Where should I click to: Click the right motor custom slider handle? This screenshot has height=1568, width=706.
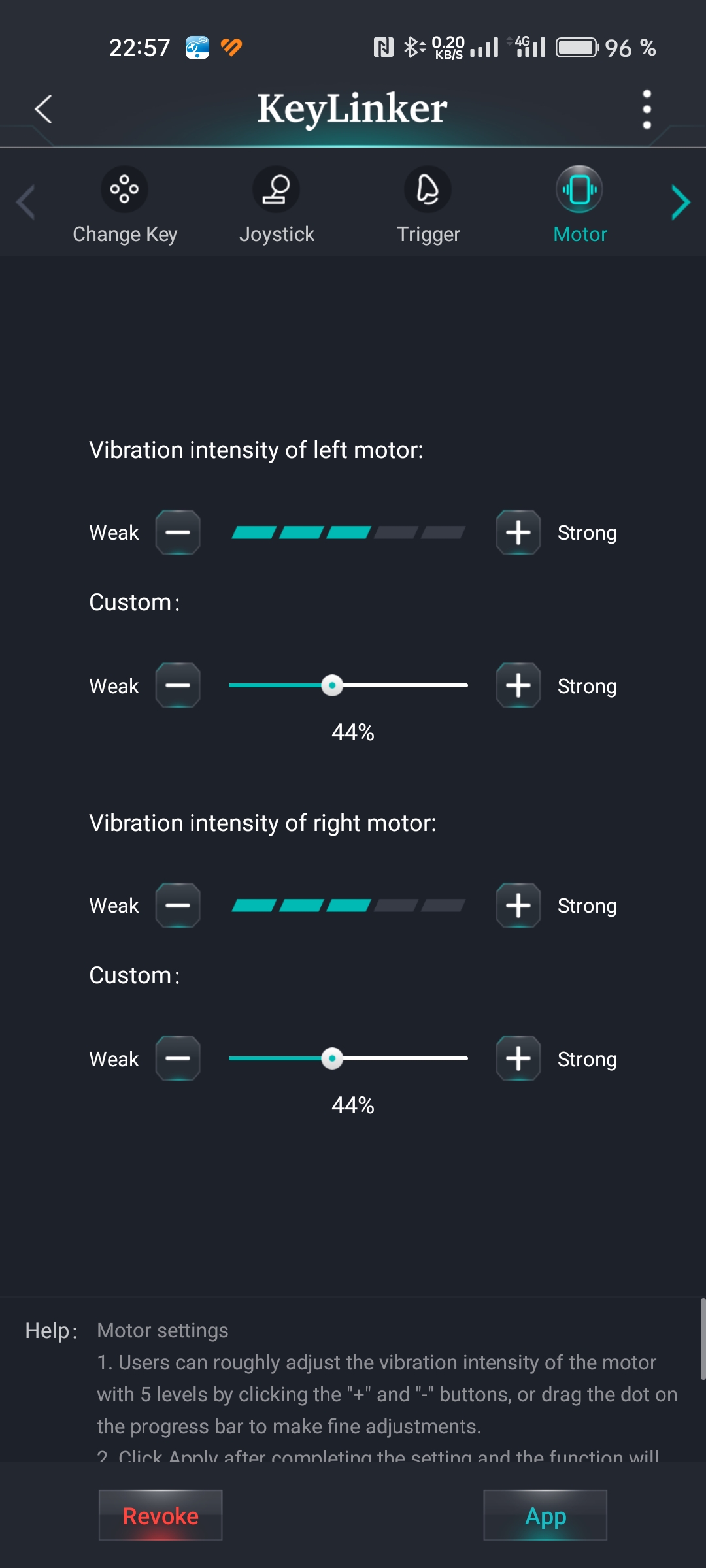pos(332,1058)
